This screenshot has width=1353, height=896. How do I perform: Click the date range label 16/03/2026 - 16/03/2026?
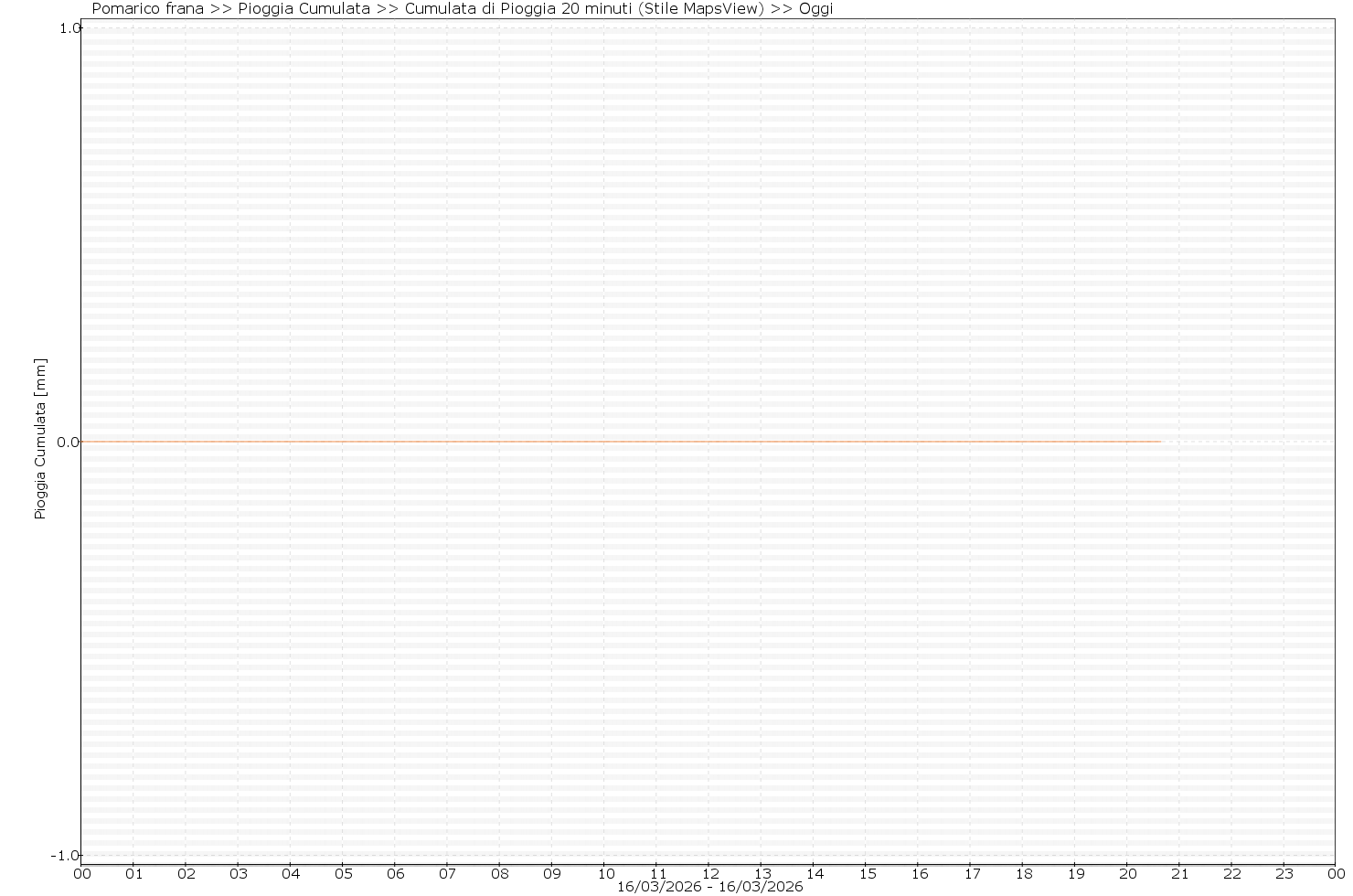[x=709, y=887]
